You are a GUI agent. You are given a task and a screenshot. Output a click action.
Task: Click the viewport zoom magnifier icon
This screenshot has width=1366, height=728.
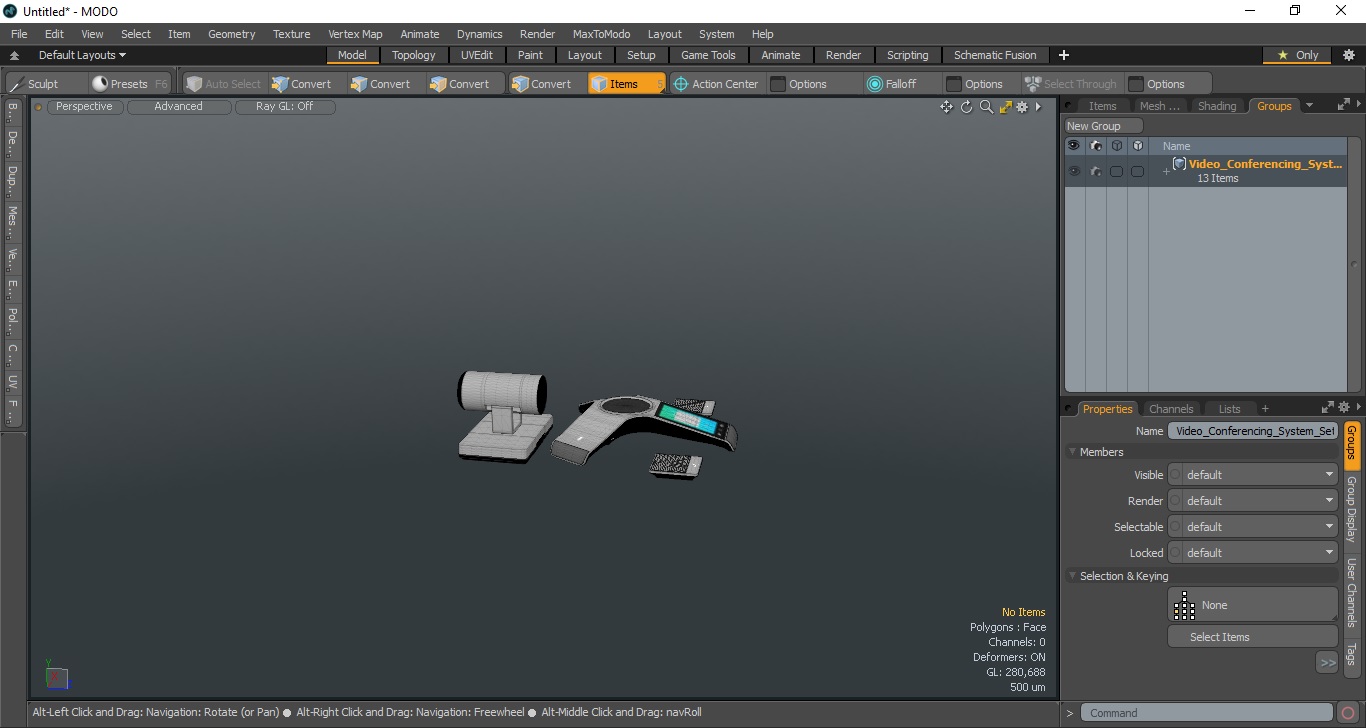[x=986, y=107]
